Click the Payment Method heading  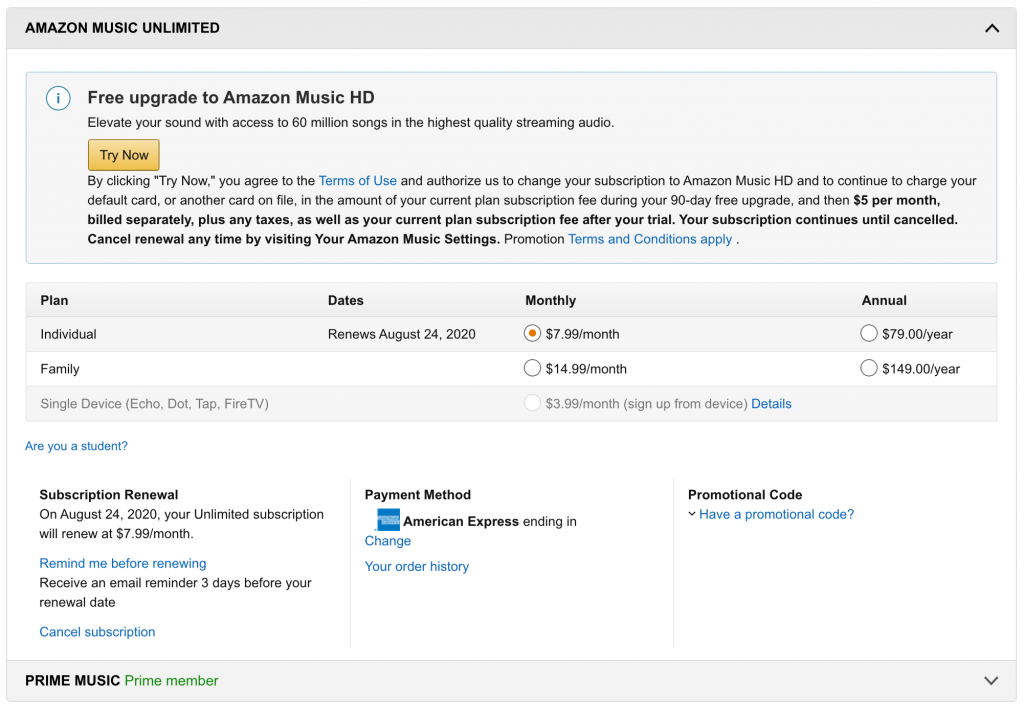click(418, 495)
